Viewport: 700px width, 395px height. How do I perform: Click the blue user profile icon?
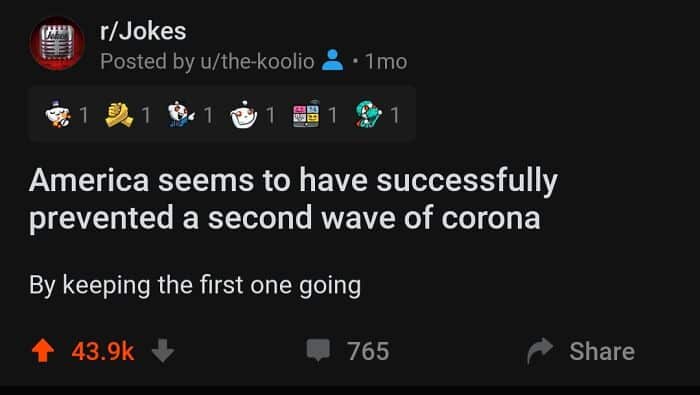pyautogui.click(x=333, y=60)
